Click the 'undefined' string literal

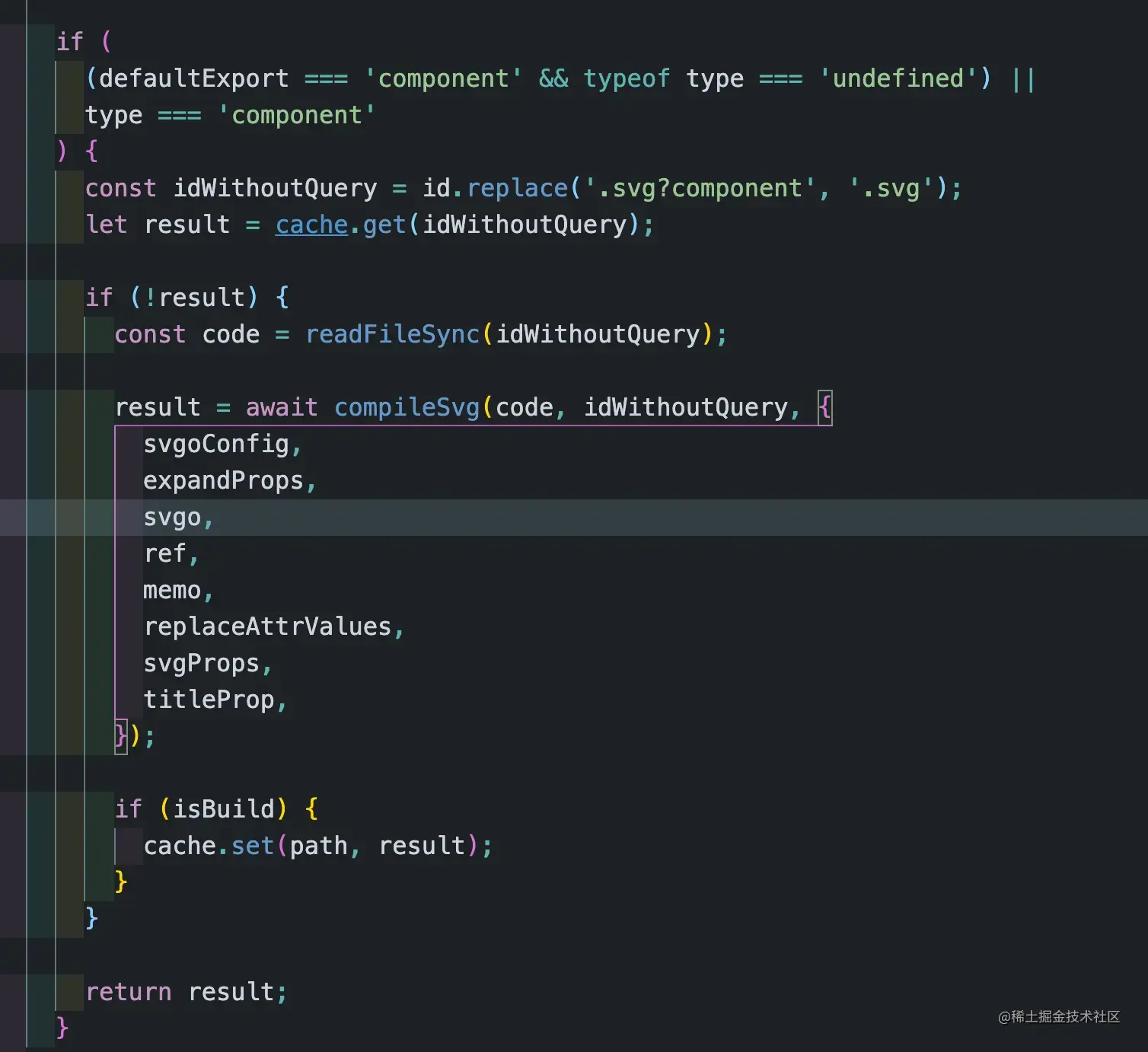pos(898,78)
